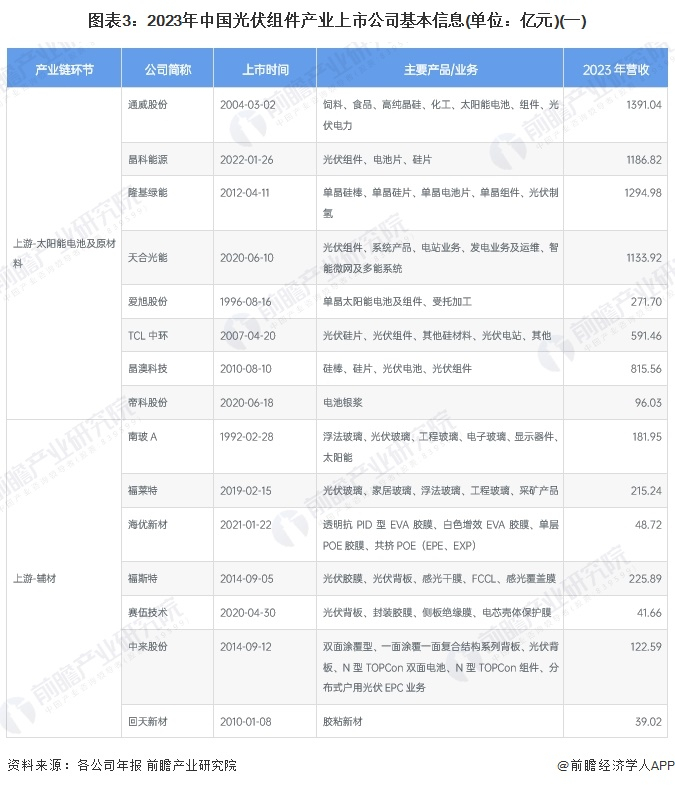Click revenue value 215.24

646,491
